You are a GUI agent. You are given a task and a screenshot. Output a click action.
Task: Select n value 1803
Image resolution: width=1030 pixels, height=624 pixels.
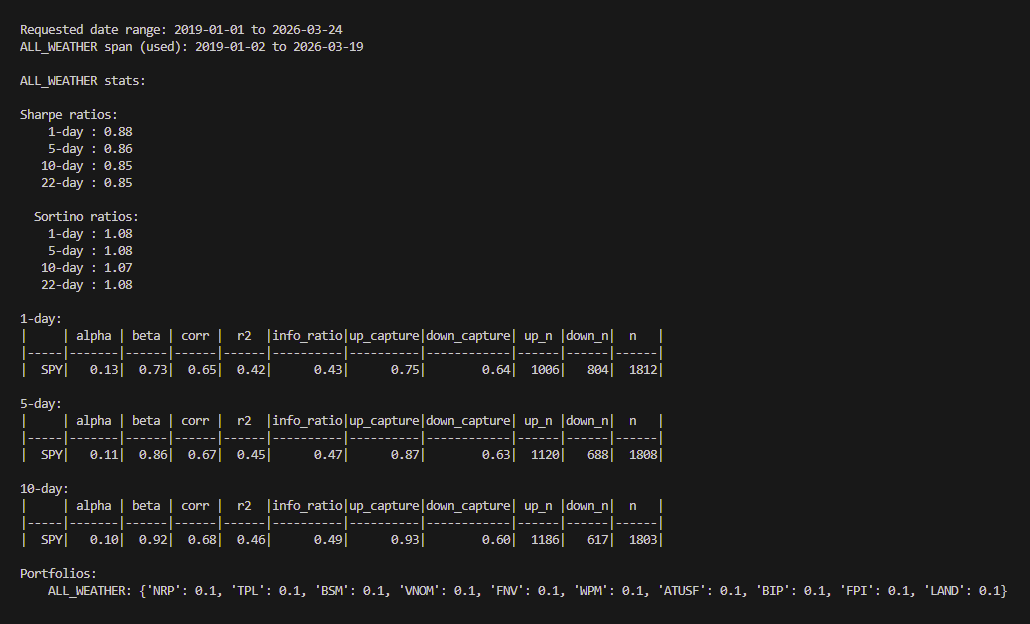[643, 539]
